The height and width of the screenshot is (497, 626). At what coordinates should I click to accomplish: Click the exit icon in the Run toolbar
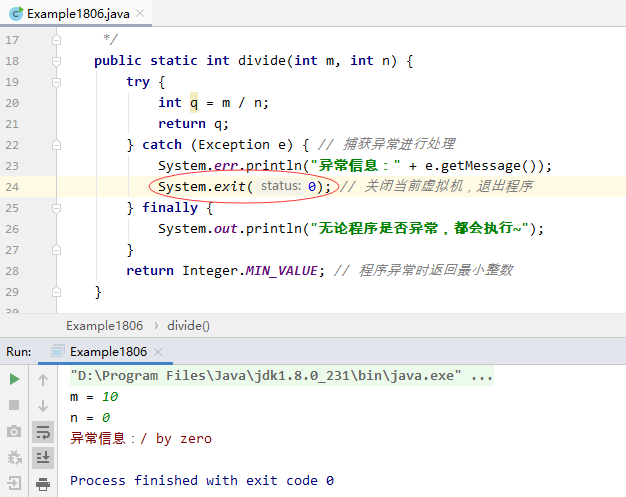14,483
